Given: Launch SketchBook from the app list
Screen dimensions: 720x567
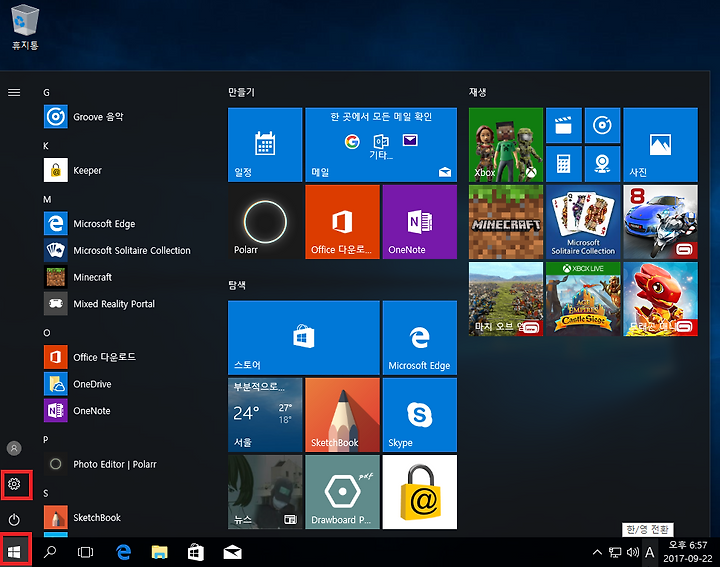Looking at the screenshot, I should point(124,517).
